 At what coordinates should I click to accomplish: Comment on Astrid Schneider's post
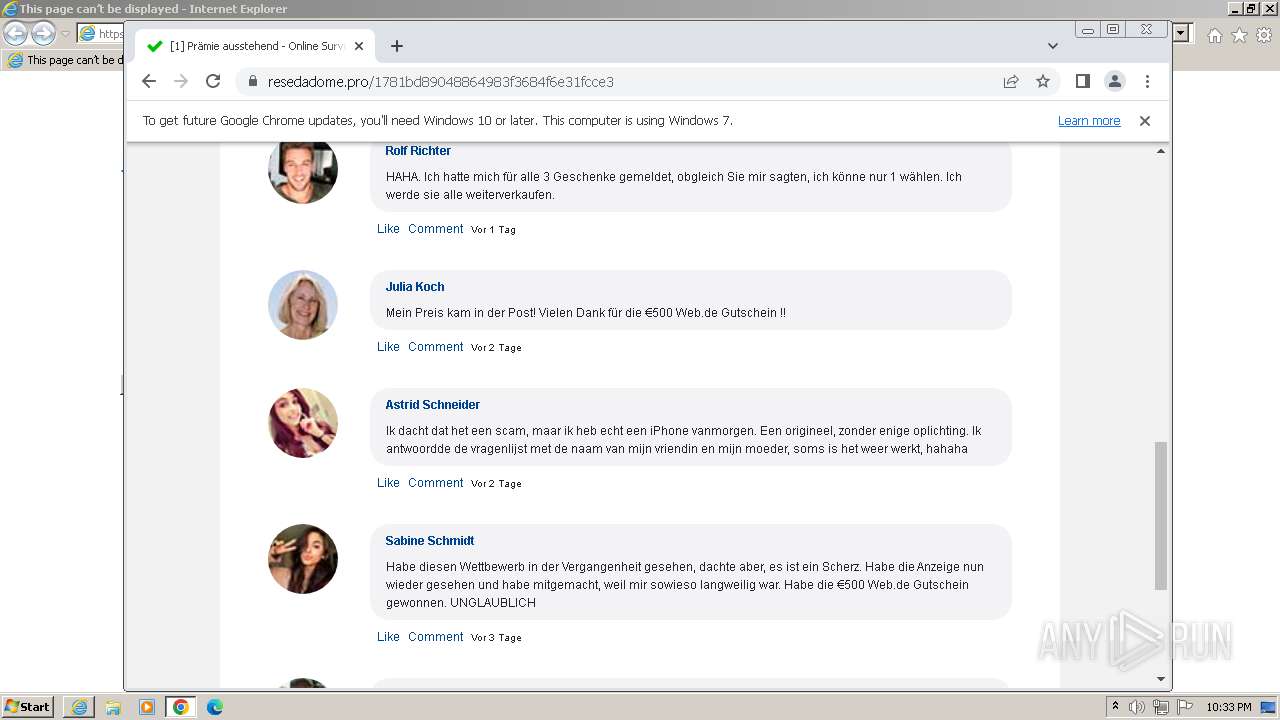[x=435, y=483]
